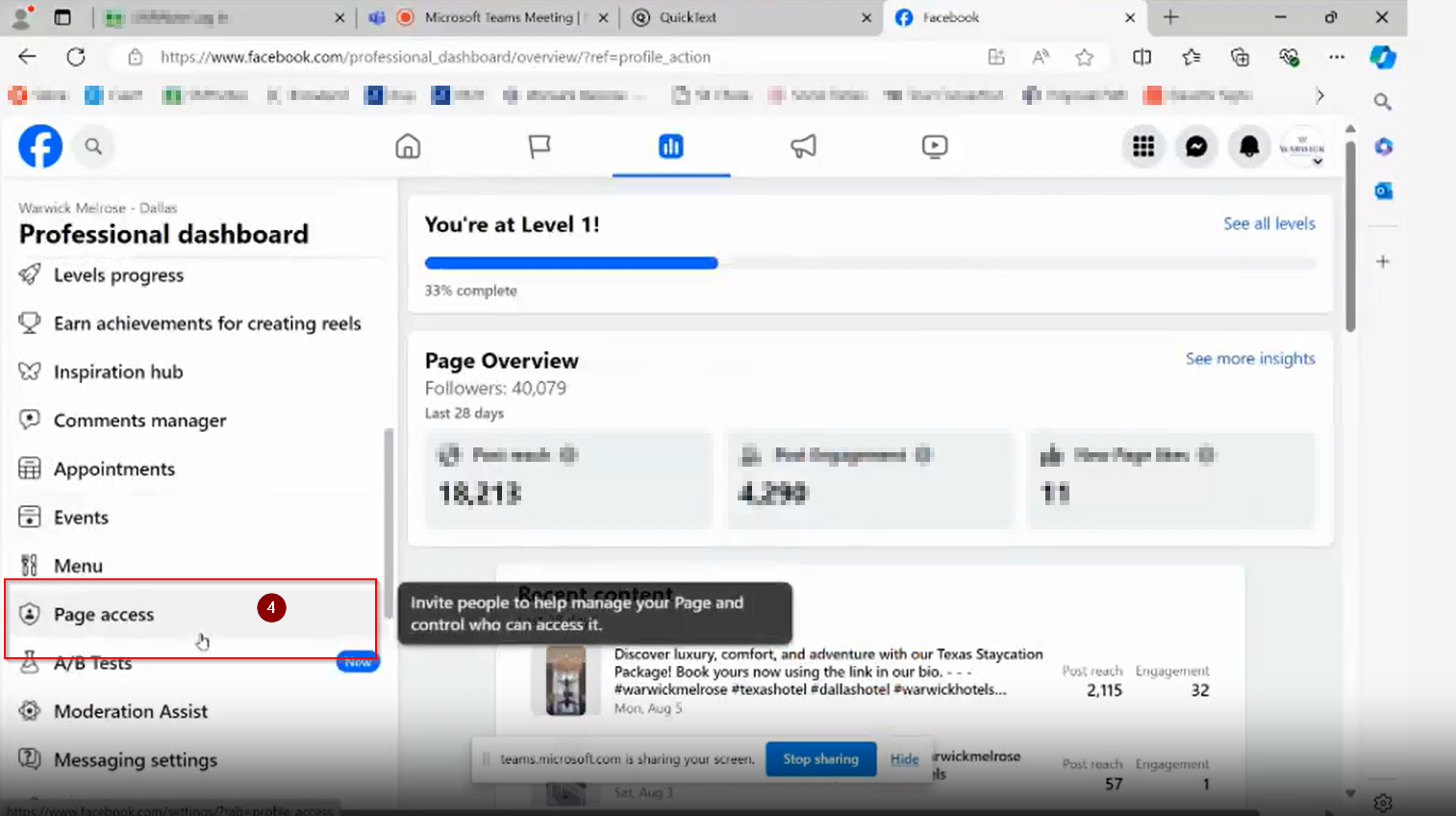Select Page access in the sidebar
Image resolution: width=1456 pixels, height=816 pixels.
tap(104, 615)
